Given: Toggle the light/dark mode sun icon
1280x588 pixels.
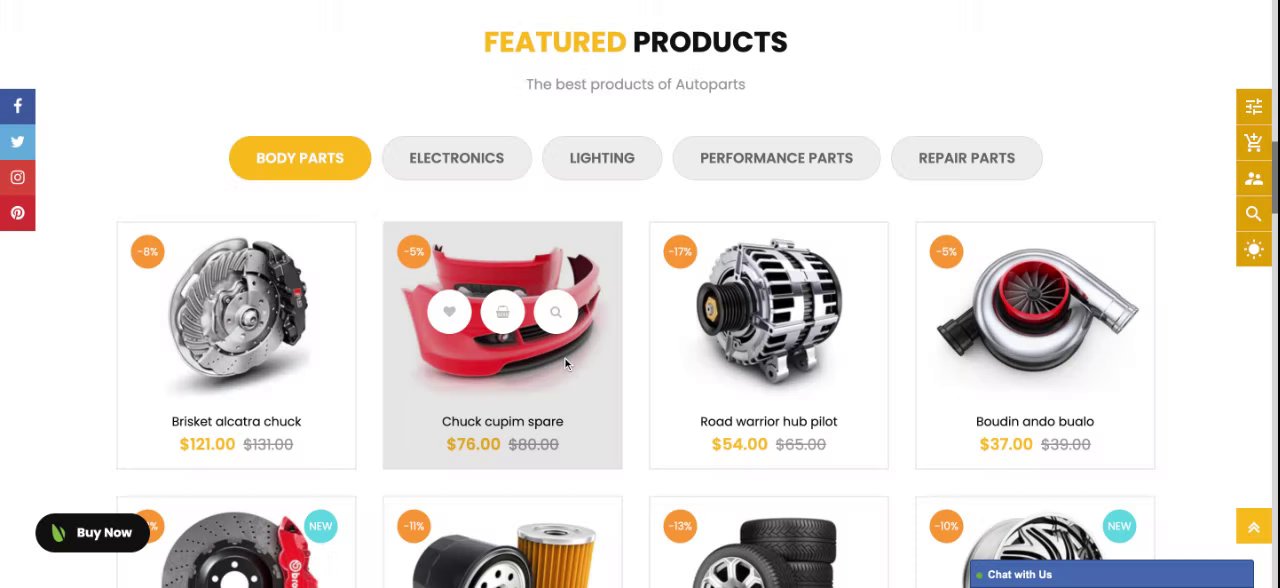Looking at the screenshot, I should point(1254,249).
